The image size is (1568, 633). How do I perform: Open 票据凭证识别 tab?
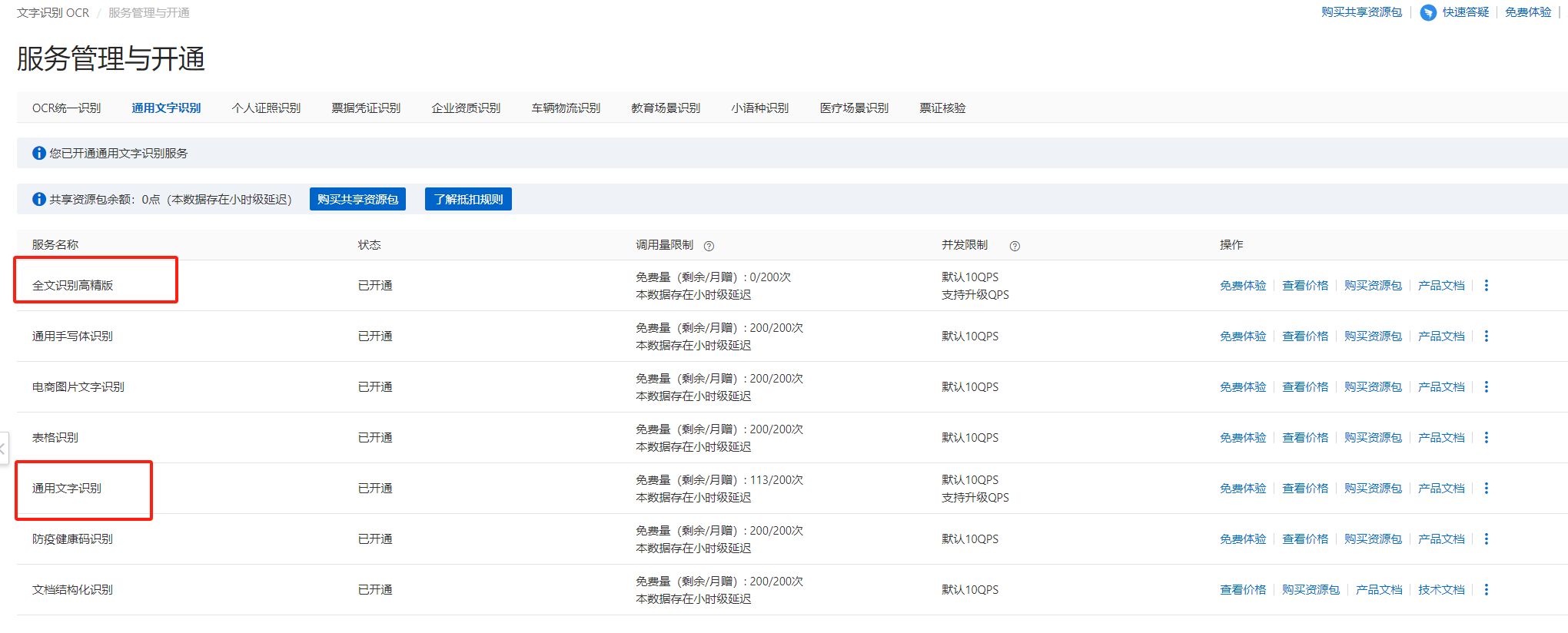366,108
